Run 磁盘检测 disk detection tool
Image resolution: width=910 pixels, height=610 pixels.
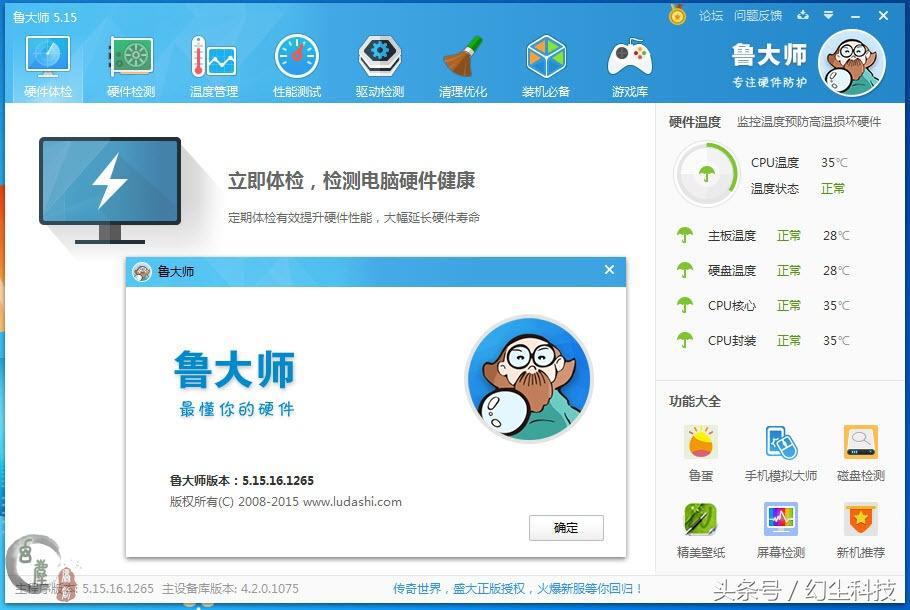point(860,442)
